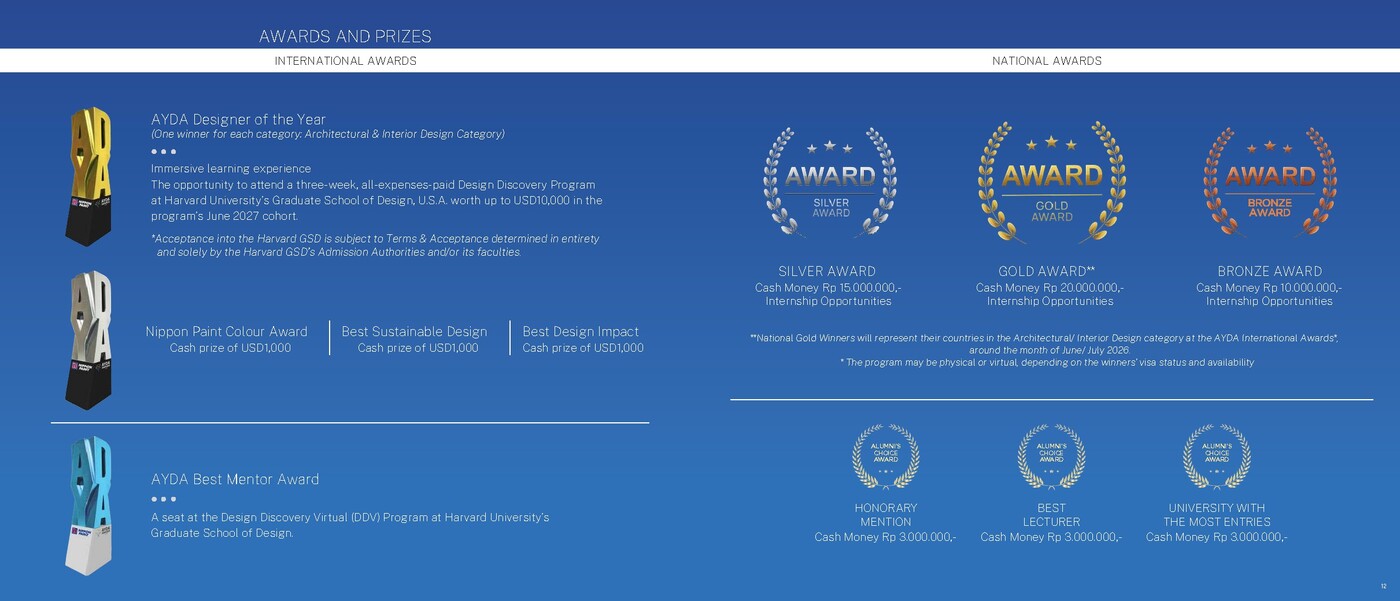The width and height of the screenshot is (1400, 601).
Task: Select the cash money amount under Best Lecturer
Action: (1051, 537)
